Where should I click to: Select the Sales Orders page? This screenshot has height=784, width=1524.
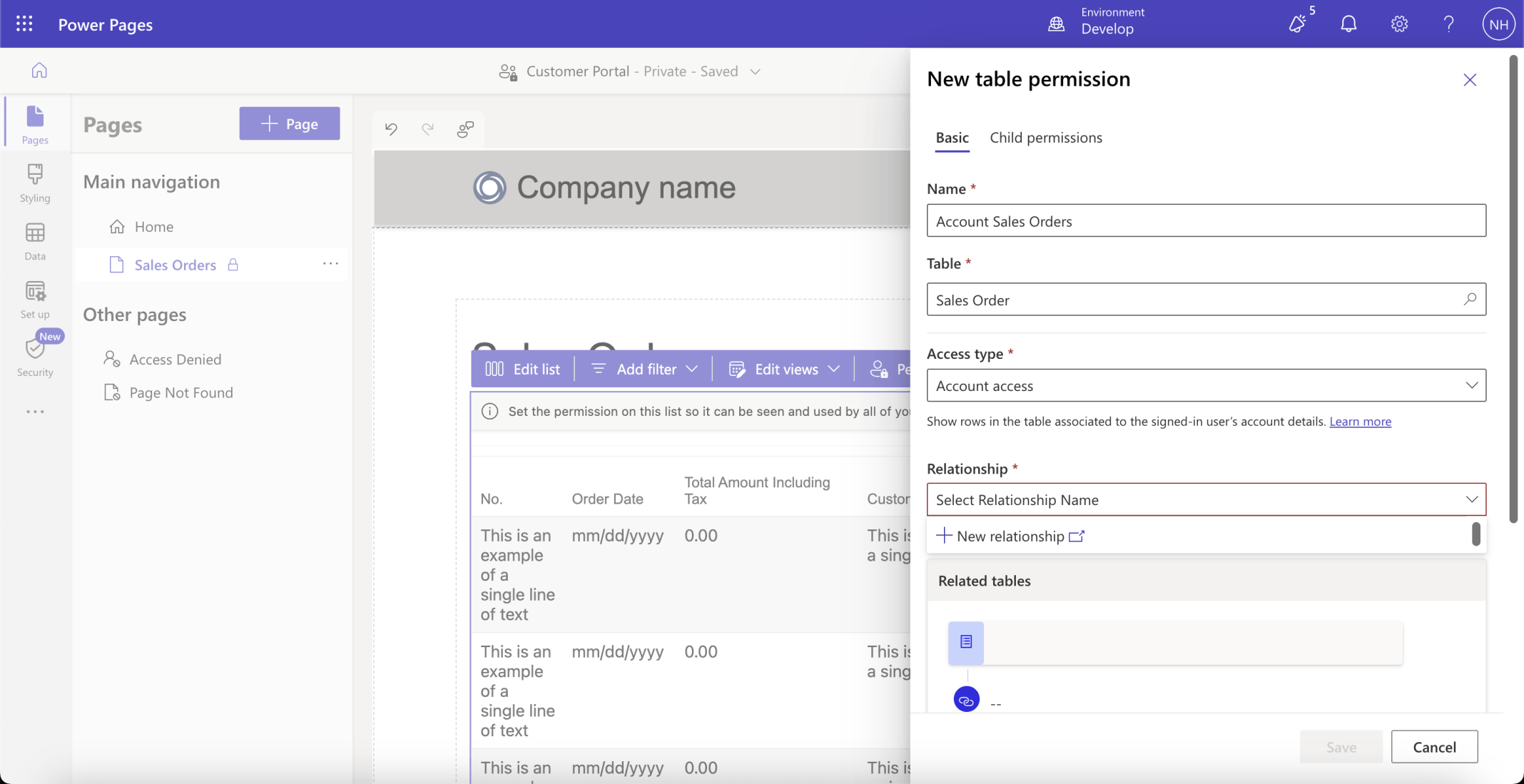pos(176,265)
